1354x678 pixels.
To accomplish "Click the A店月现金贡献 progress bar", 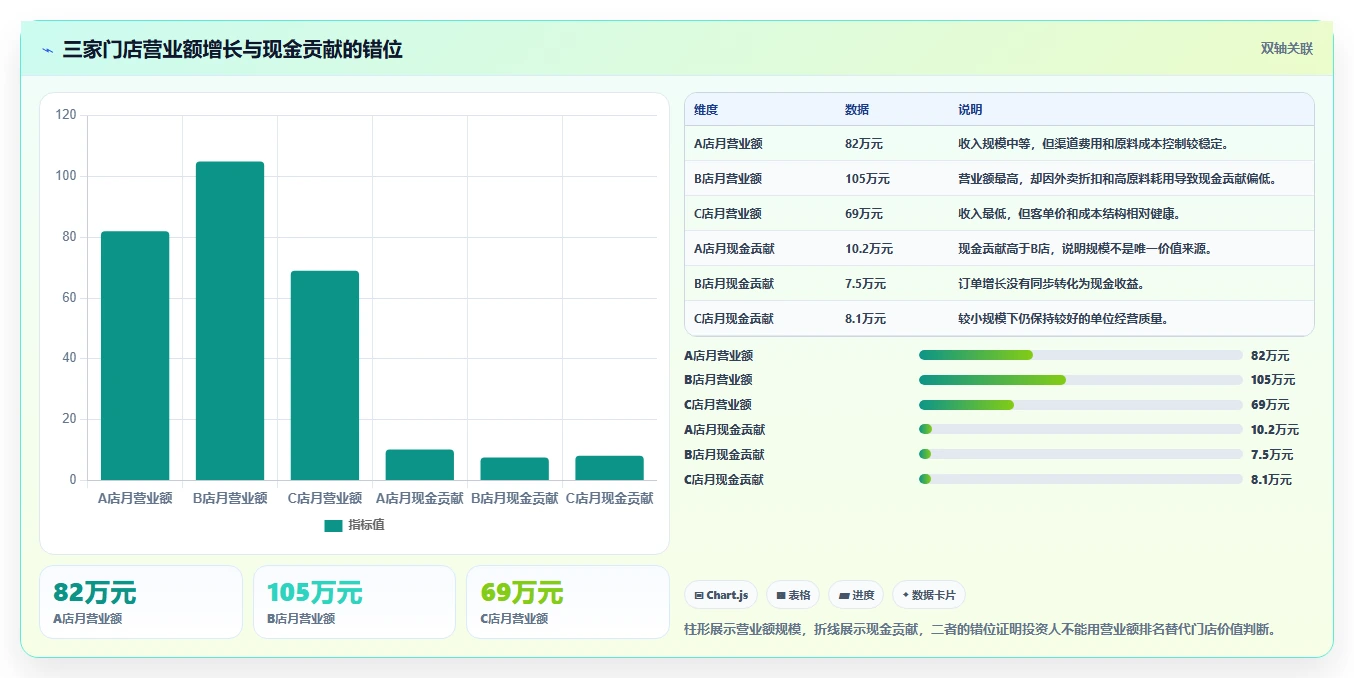I will (1081, 430).
